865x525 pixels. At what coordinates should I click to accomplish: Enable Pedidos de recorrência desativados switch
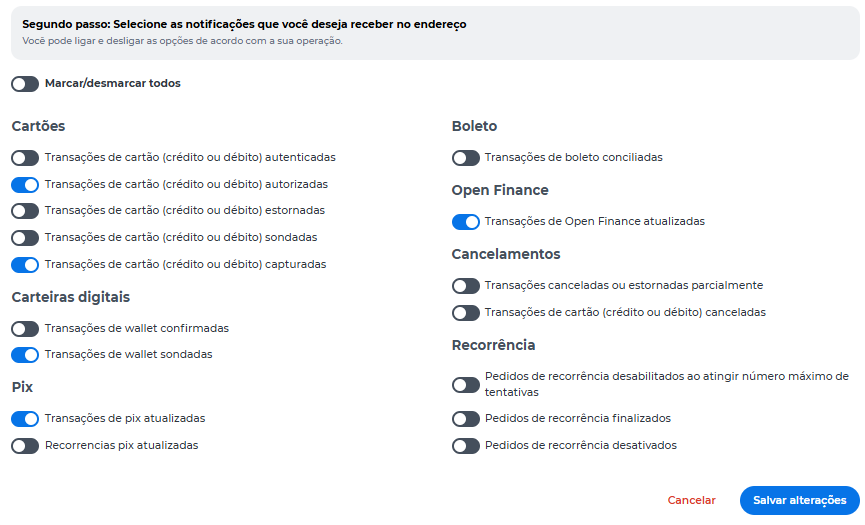466,446
